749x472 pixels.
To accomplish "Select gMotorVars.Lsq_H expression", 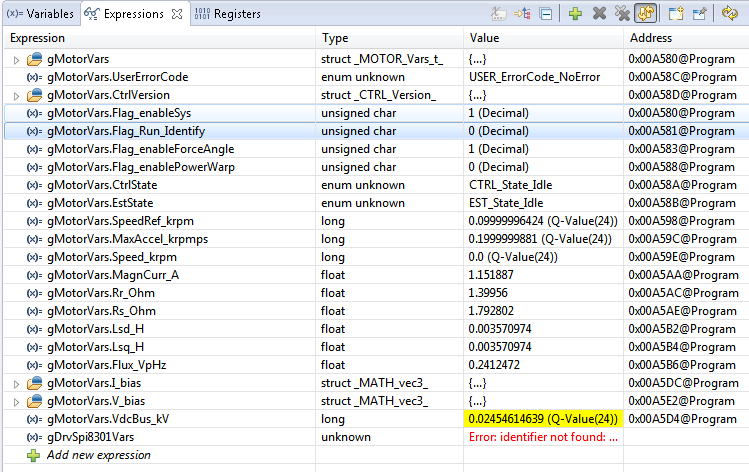I will [x=95, y=347].
